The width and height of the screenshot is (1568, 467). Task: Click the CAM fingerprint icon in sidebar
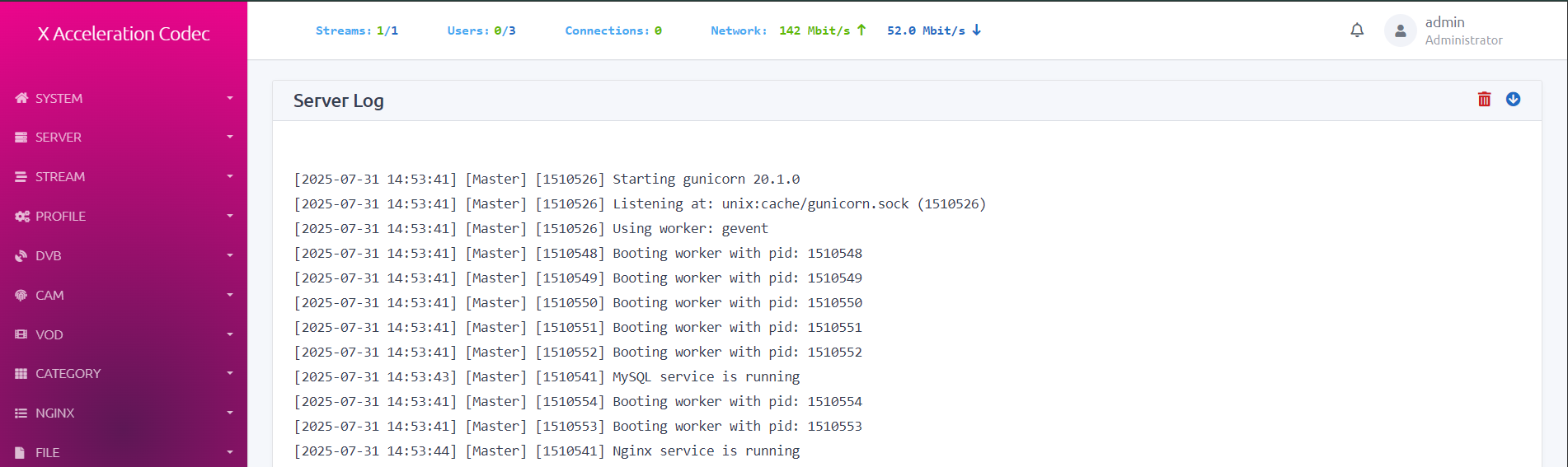tap(21, 295)
